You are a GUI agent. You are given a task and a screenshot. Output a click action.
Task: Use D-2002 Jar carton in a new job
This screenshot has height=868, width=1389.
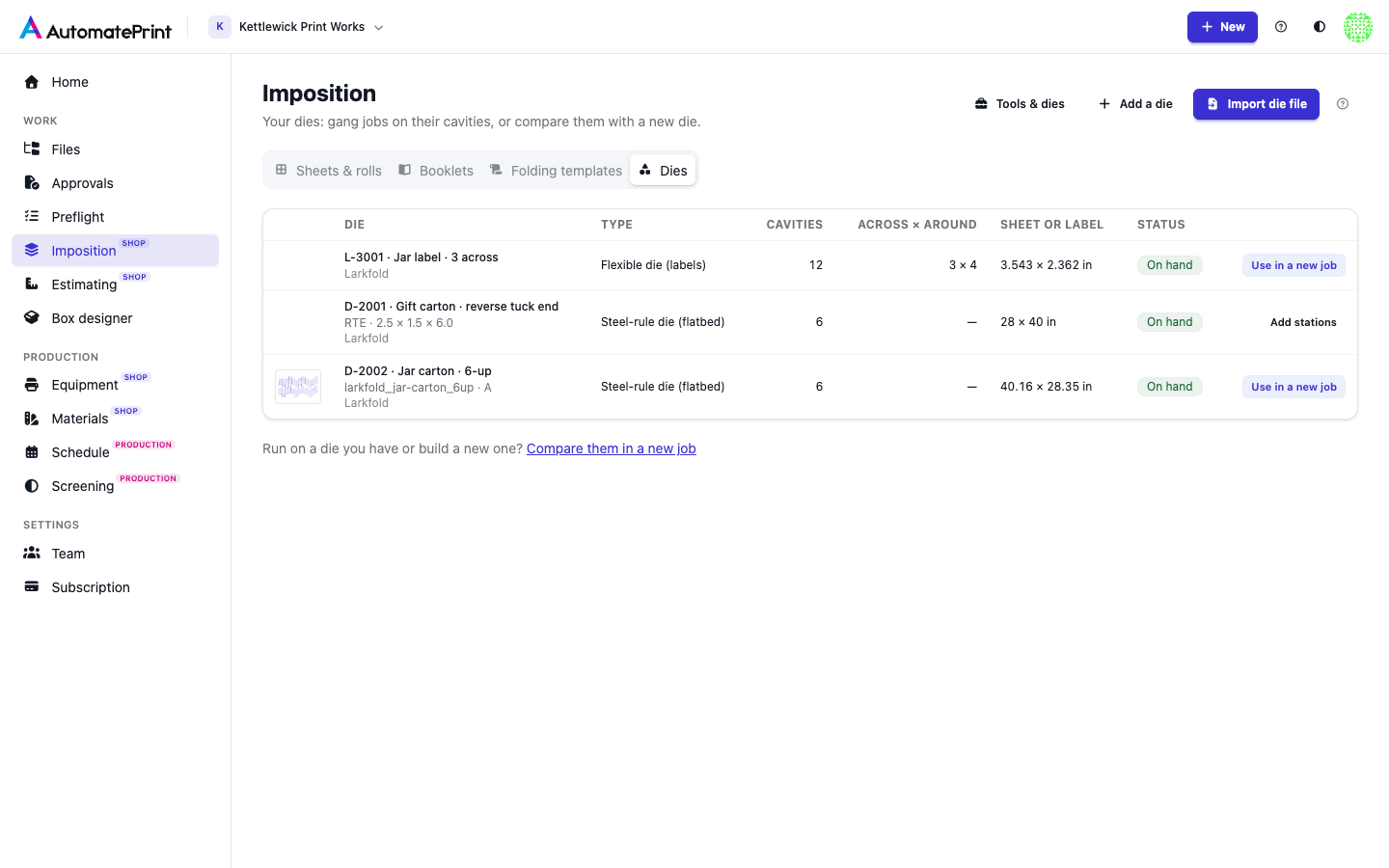click(1294, 387)
